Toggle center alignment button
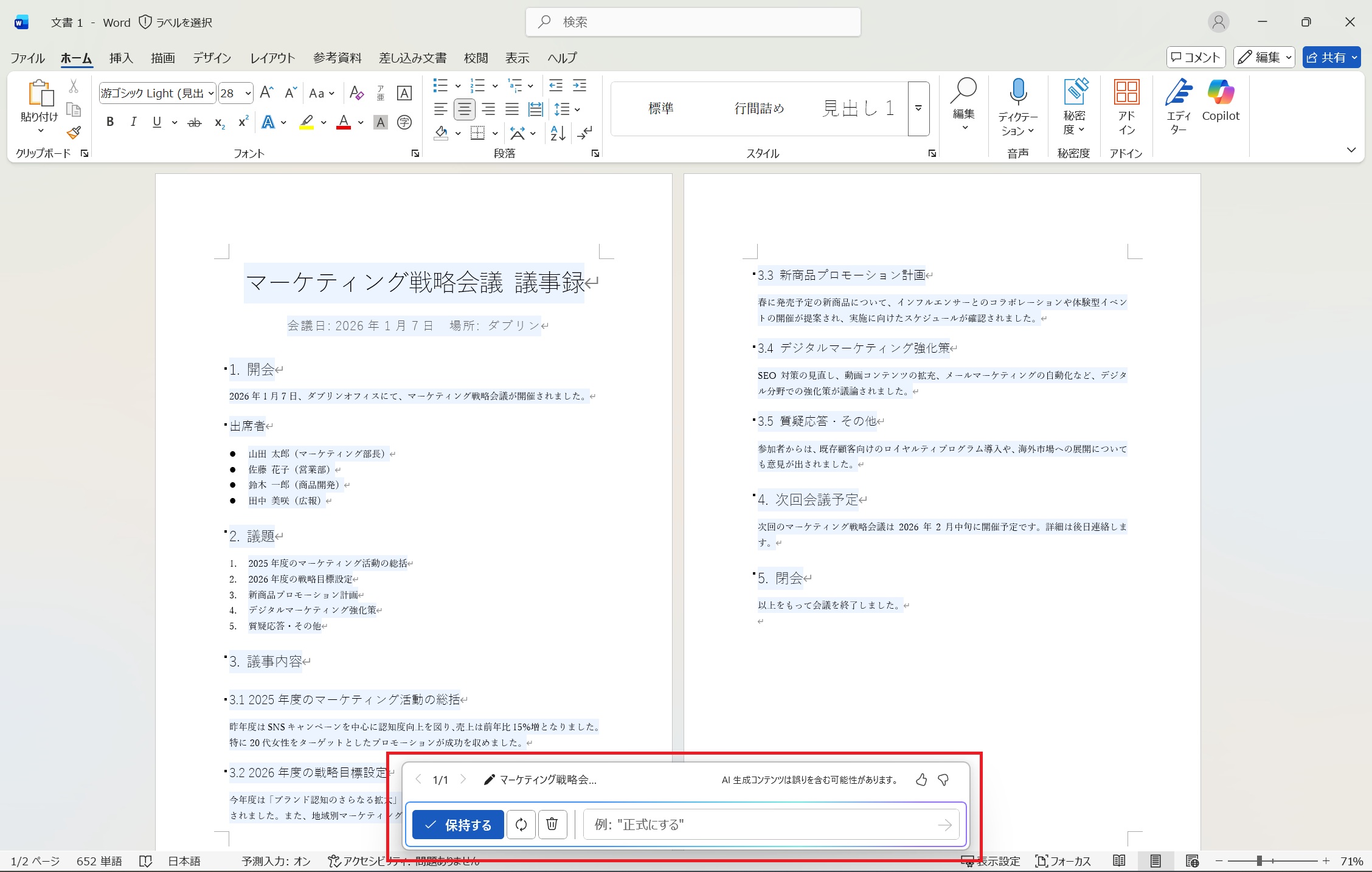The width and height of the screenshot is (1372, 872). (x=464, y=109)
